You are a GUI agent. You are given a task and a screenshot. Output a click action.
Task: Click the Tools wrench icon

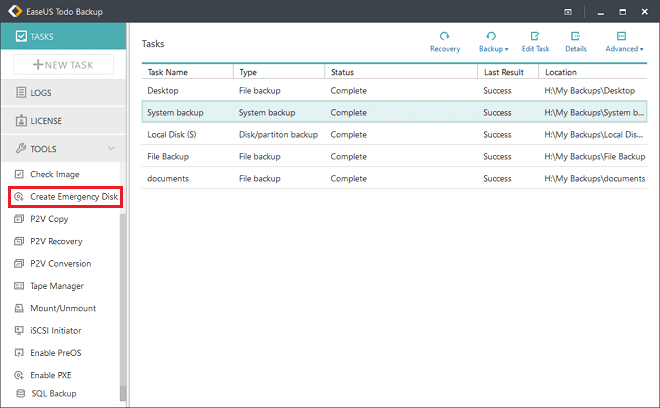click(x=21, y=148)
